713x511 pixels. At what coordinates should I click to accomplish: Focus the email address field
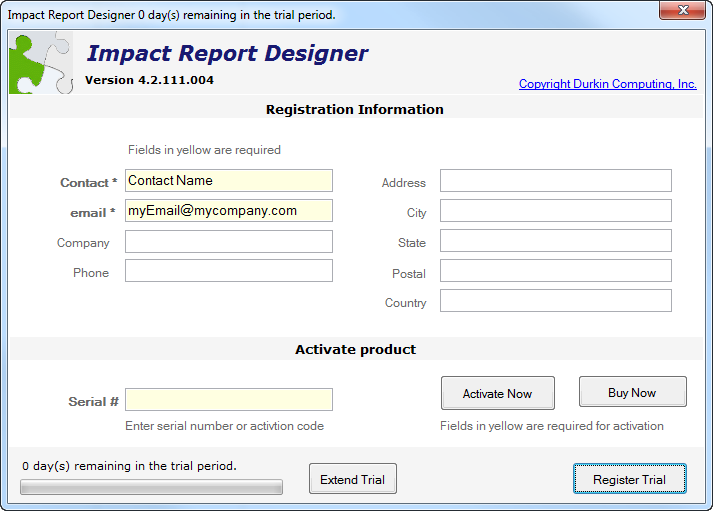click(x=229, y=210)
